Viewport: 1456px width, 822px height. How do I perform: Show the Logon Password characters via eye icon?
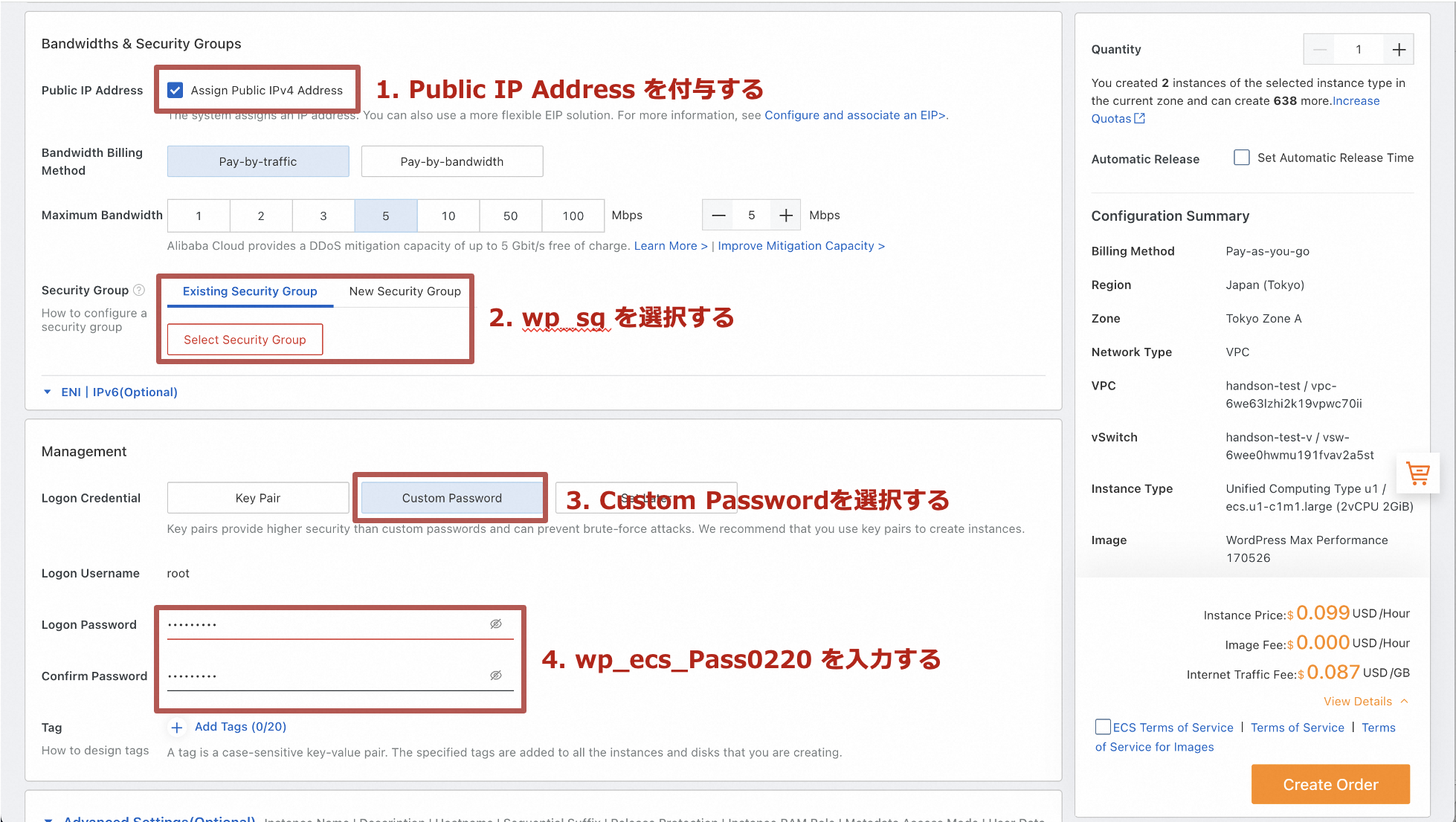[496, 624]
